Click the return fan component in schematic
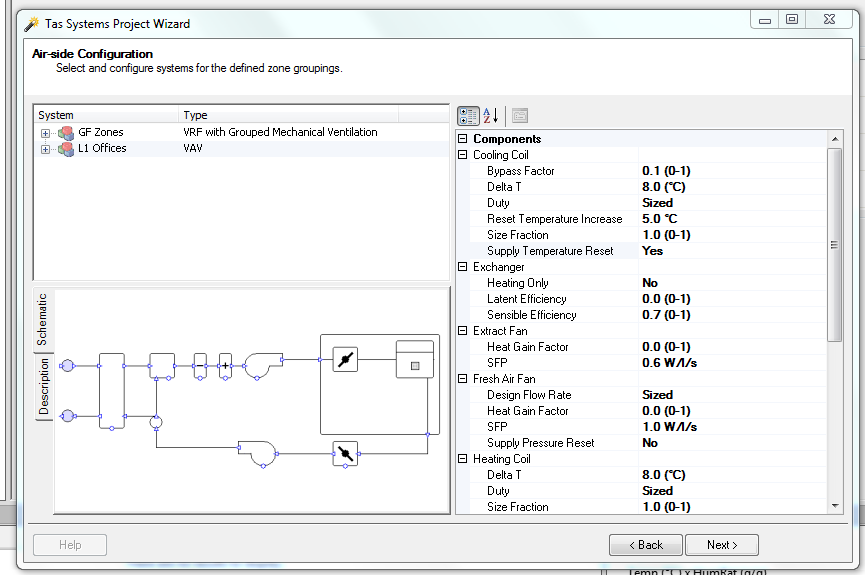 tap(258, 454)
